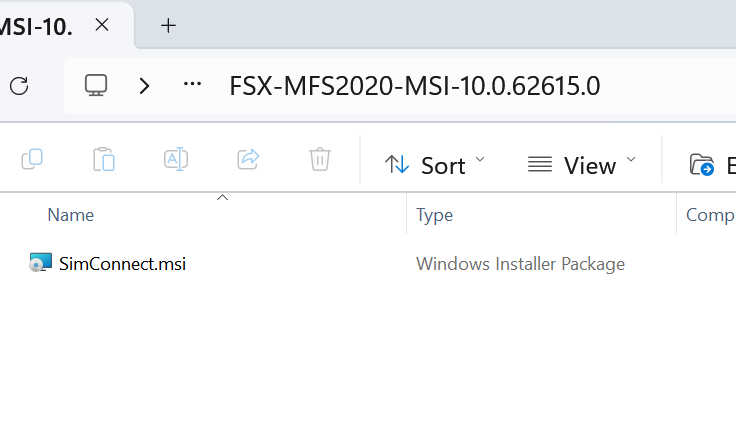Image resolution: width=736 pixels, height=425 pixels.
Task: Click the This PC monitor icon
Action: pos(96,85)
